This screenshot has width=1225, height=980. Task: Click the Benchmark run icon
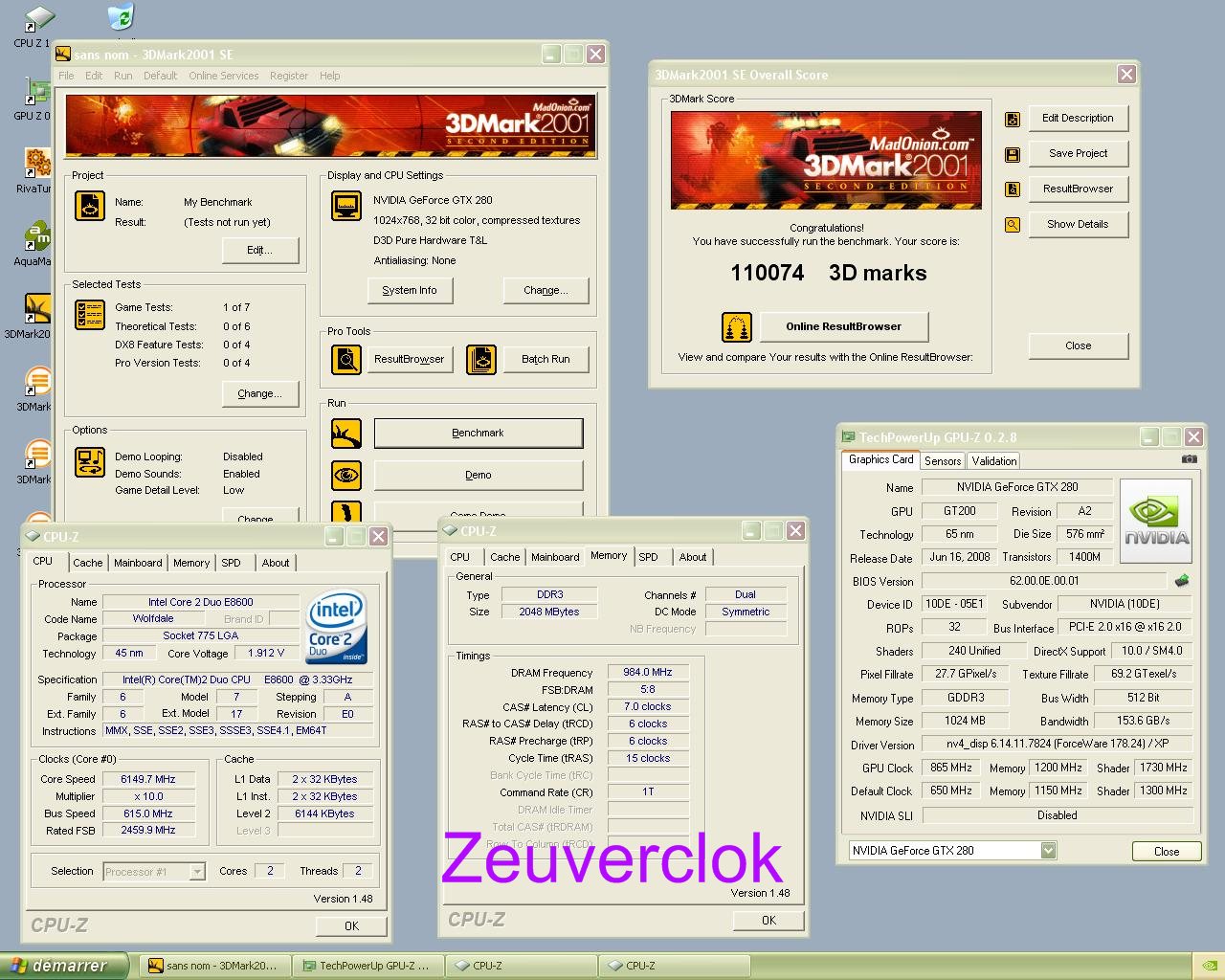pyautogui.click(x=346, y=433)
